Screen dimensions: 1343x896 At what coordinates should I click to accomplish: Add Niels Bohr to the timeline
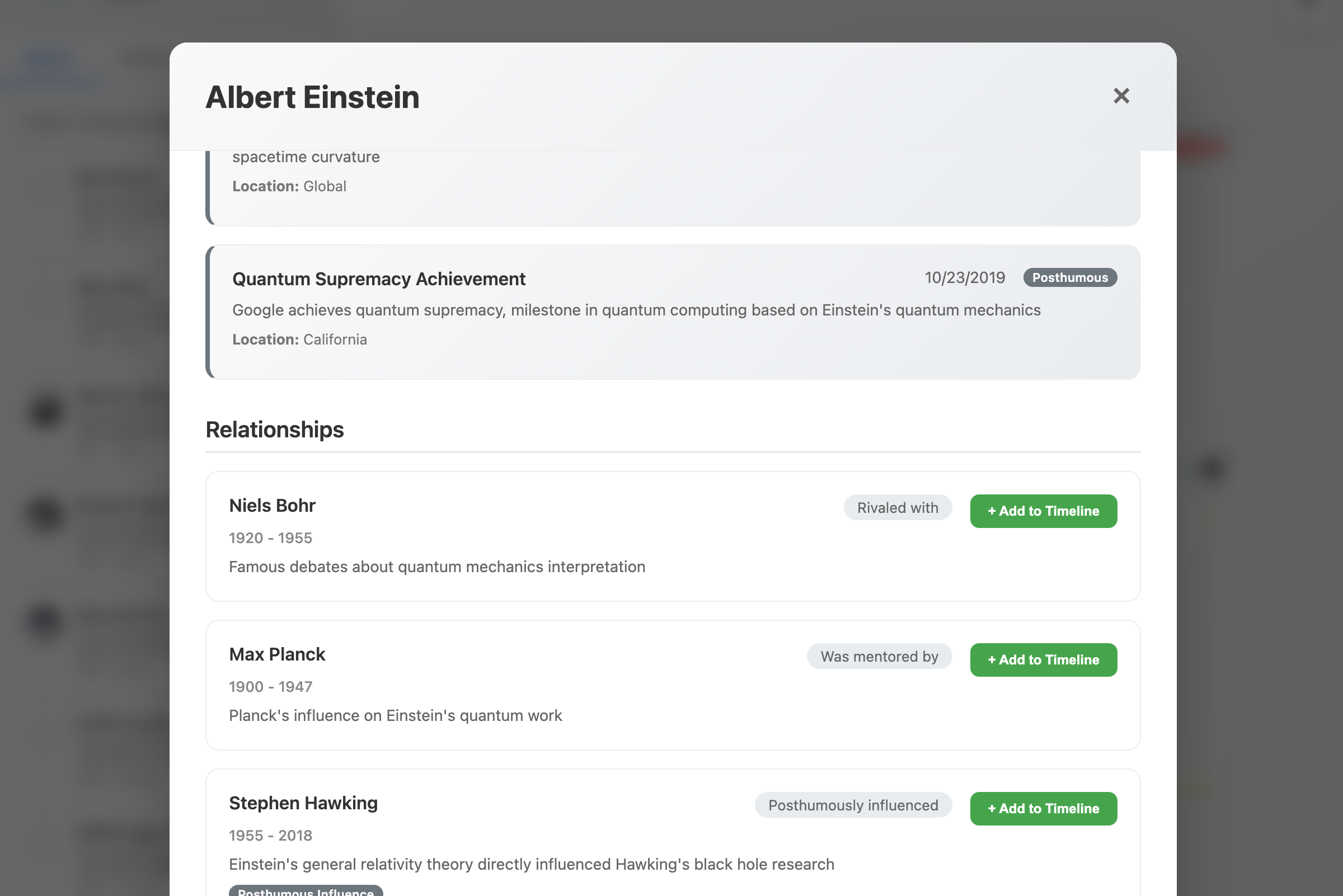click(x=1043, y=511)
